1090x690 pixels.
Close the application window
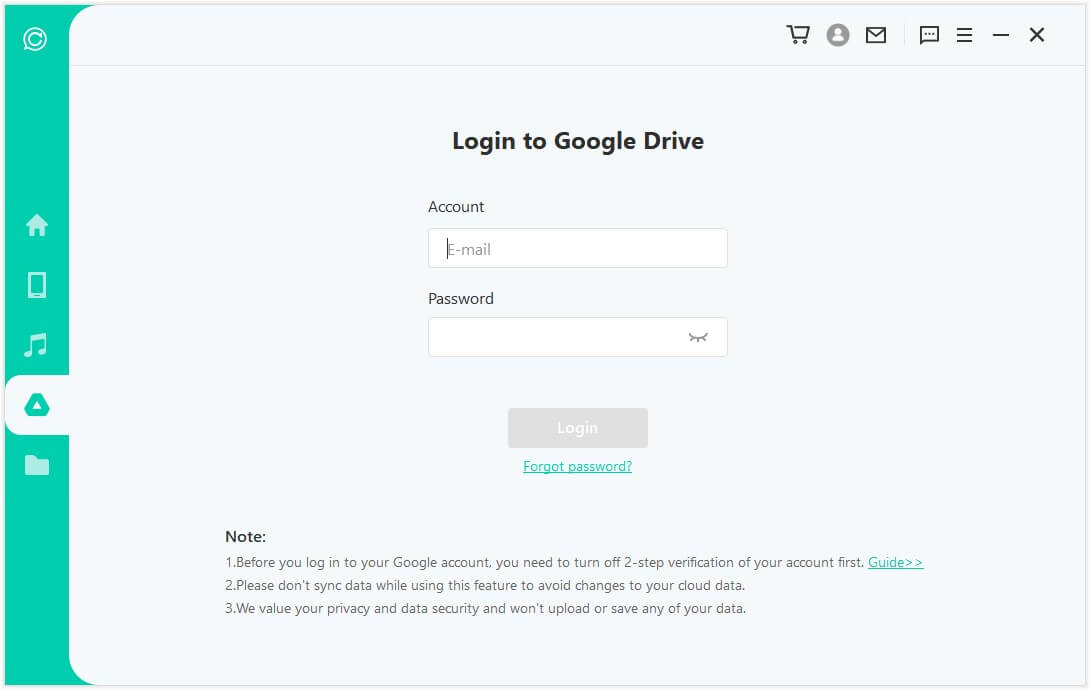pos(1037,35)
